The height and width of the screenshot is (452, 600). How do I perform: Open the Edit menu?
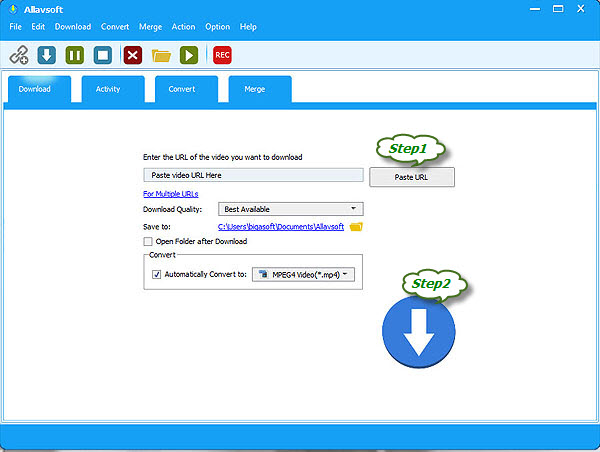38,27
